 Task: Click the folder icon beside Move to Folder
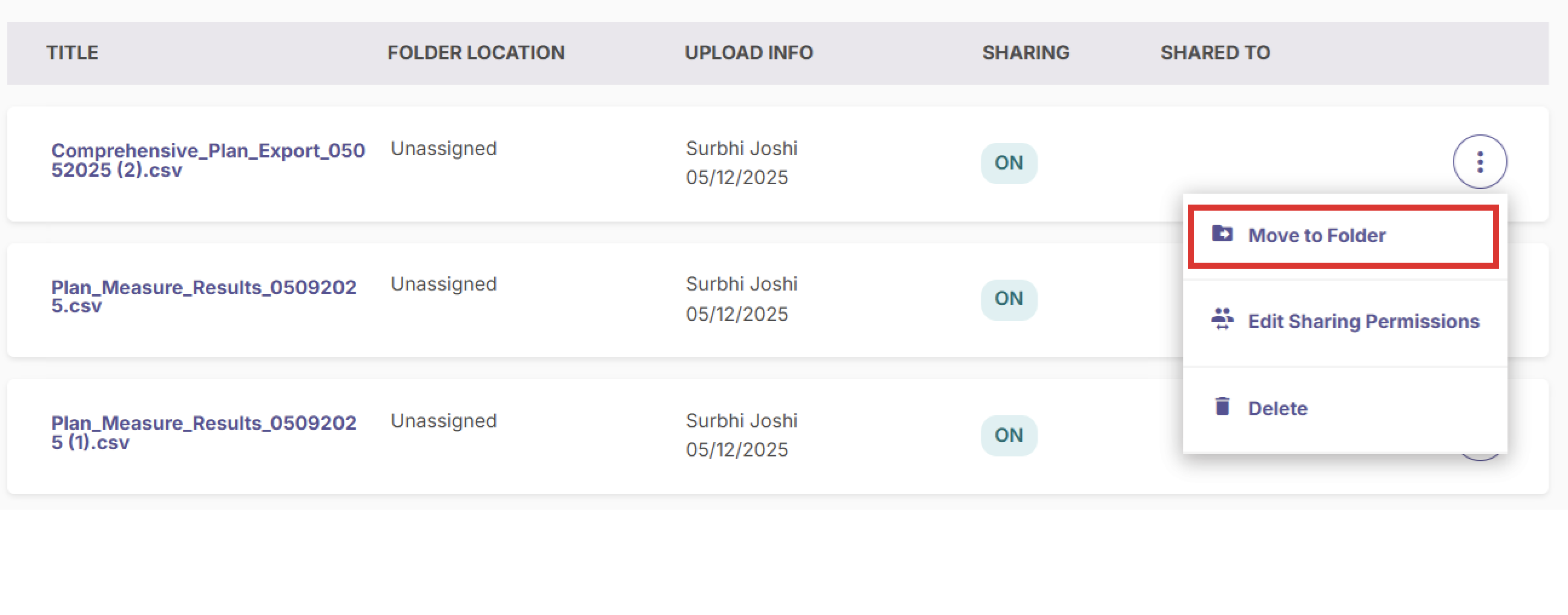coord(1222,234)
